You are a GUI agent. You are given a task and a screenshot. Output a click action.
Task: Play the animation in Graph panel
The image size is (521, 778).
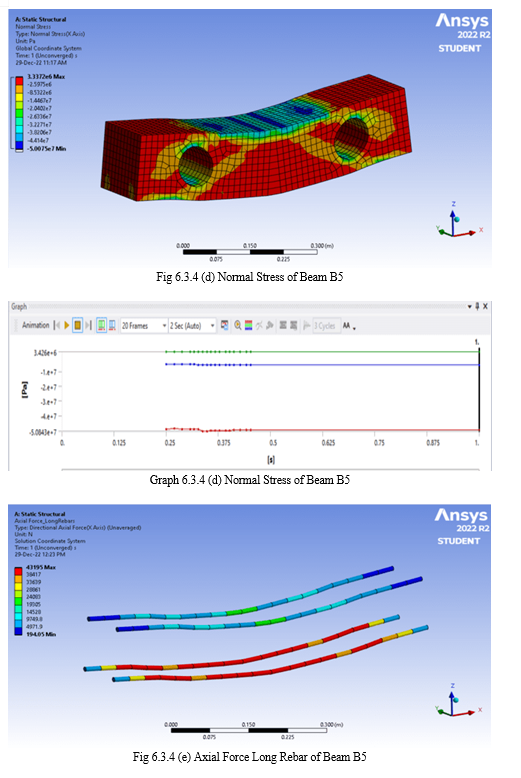pos(66,325)
